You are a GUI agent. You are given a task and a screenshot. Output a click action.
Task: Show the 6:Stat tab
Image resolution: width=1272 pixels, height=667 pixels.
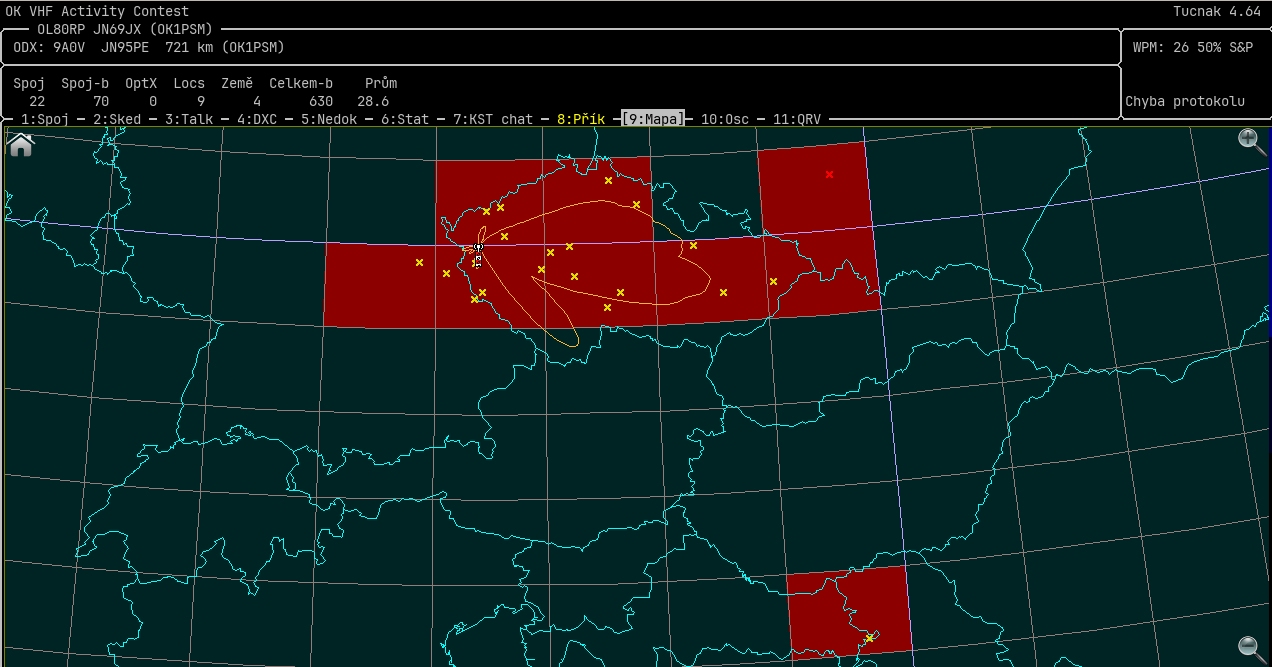[x=405, y=119]
